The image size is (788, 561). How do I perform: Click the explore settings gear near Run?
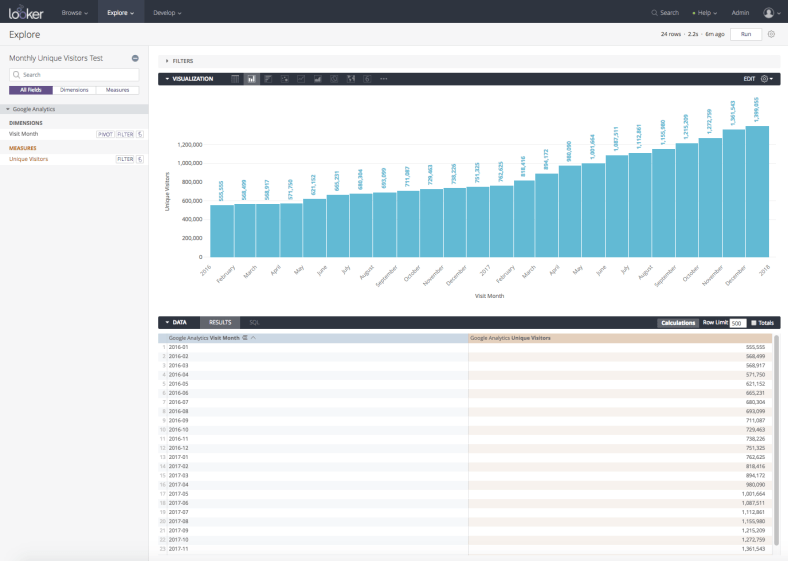click(x=771, y=34)
